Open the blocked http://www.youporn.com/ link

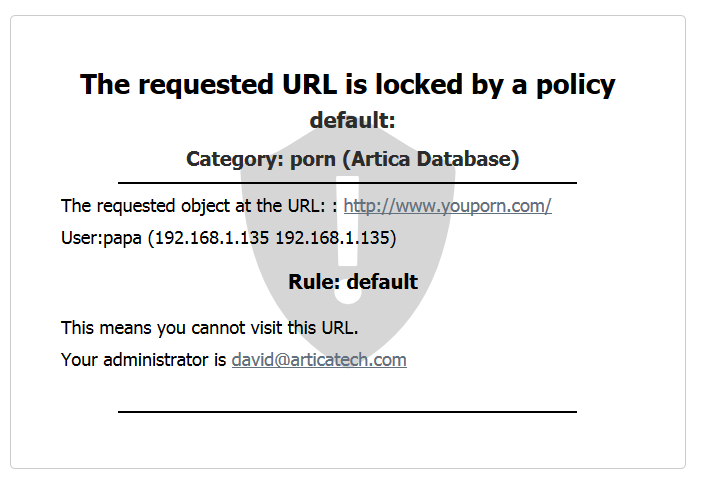point(447,206)
